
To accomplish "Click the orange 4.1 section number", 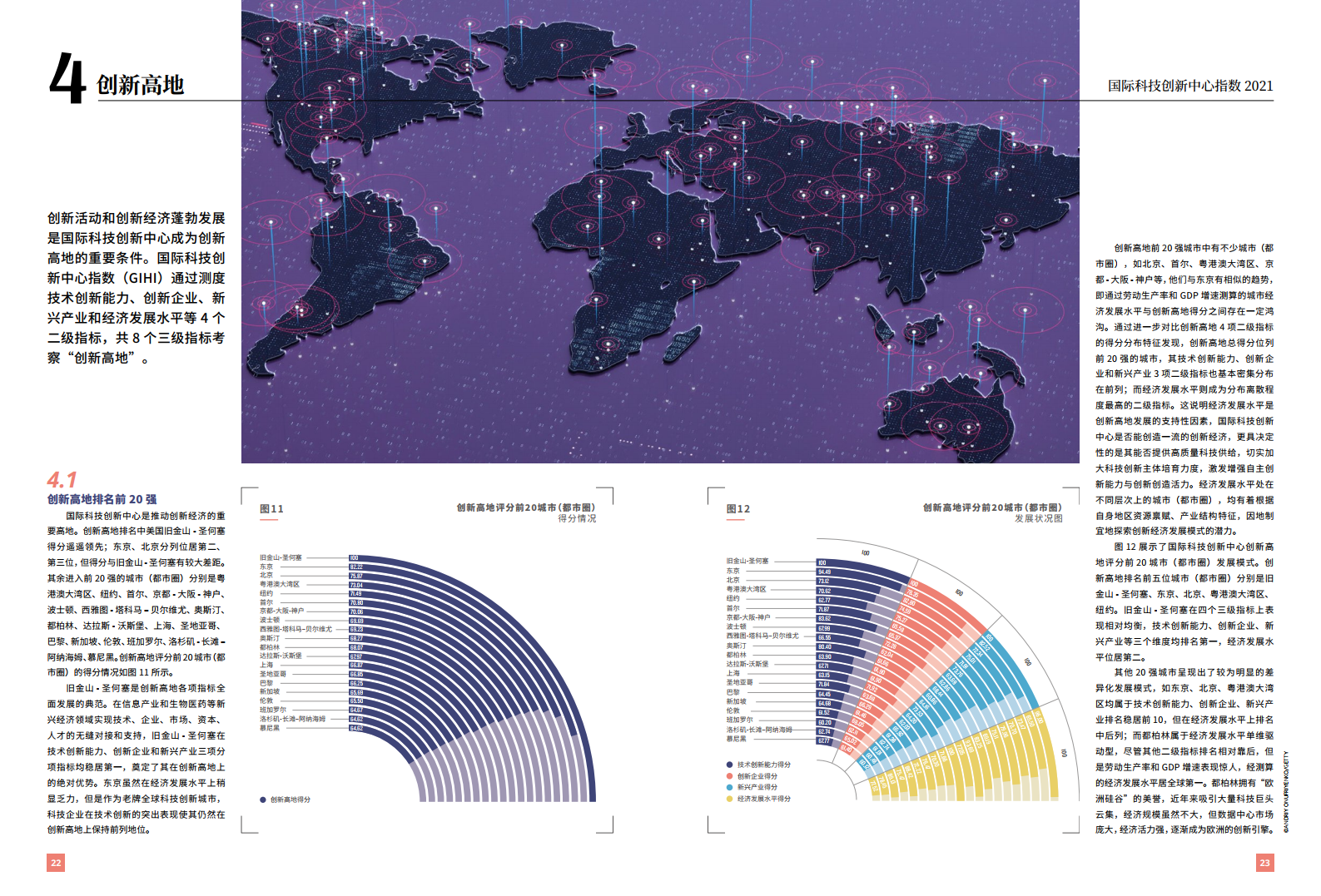I will [x=62, y=480].
